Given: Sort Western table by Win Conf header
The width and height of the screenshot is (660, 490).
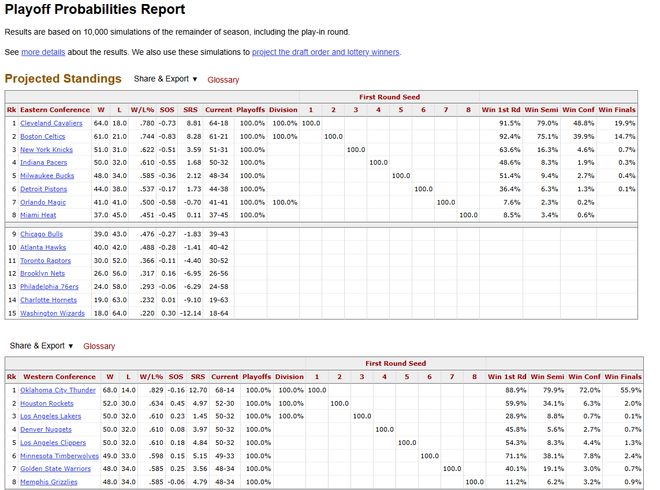Looking at the screenshot, I should [584, 377].
